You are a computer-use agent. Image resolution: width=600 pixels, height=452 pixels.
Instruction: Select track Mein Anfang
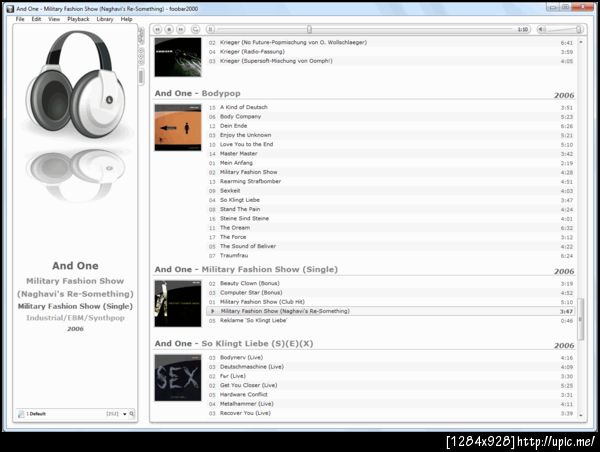(390, 163)
